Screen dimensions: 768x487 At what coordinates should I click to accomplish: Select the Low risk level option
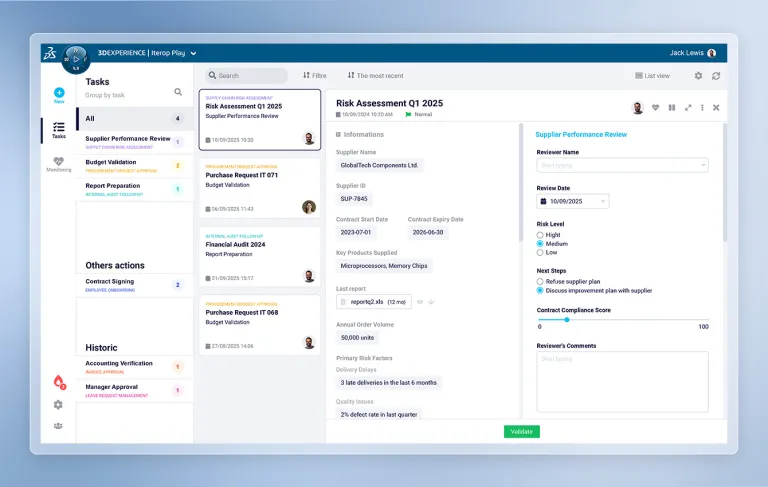tap(541, 252)
